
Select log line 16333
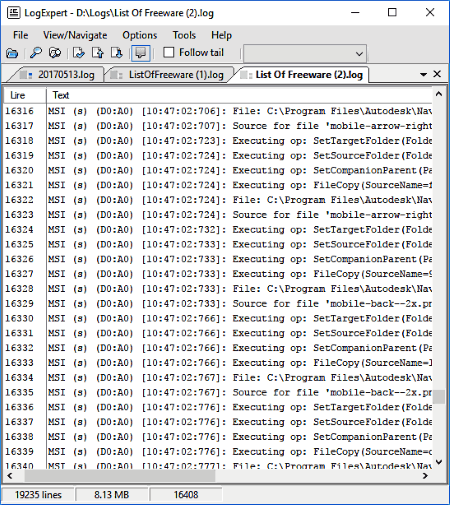(218, 363)
